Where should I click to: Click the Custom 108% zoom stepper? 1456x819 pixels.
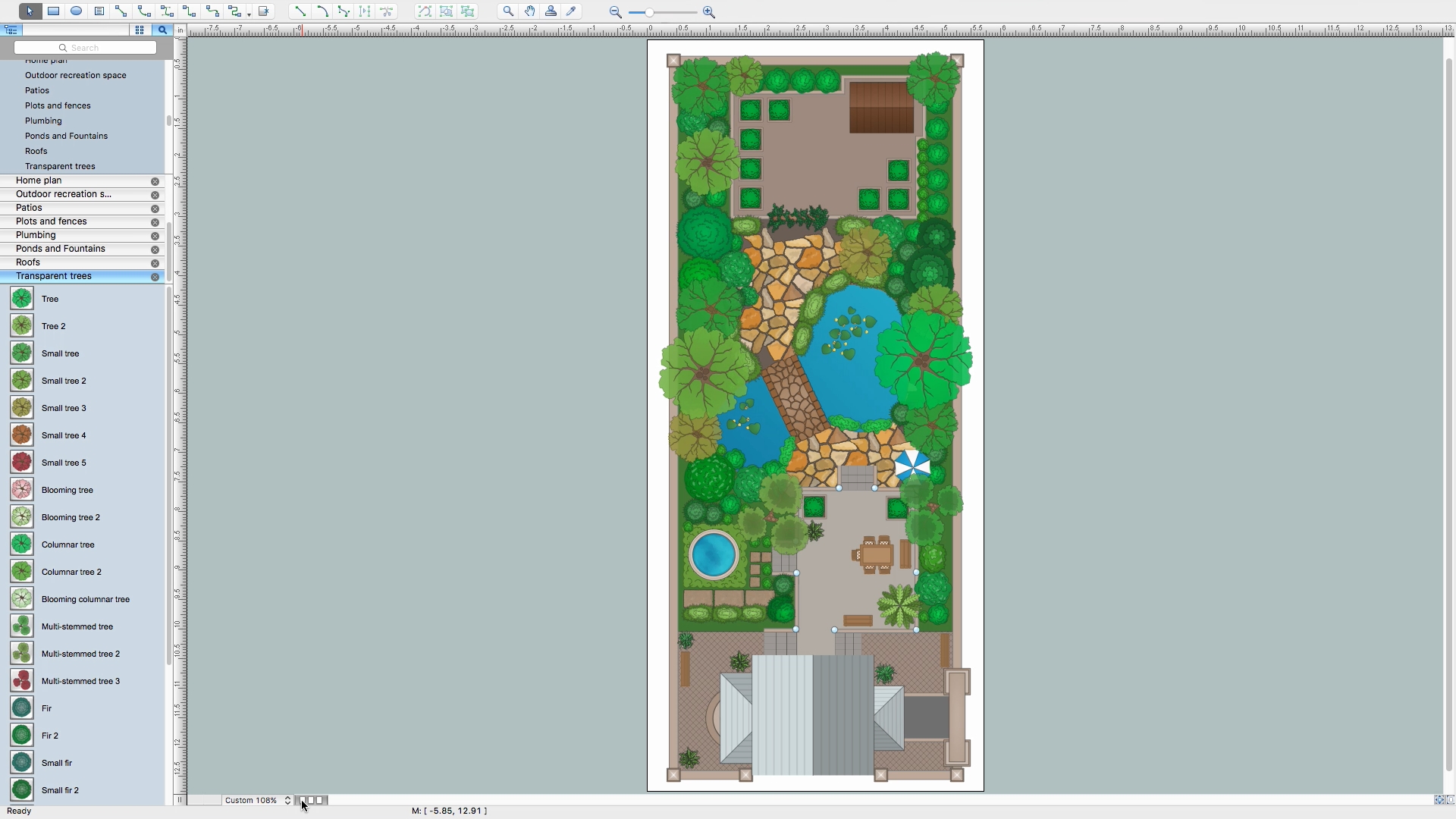tap(287, 800)
